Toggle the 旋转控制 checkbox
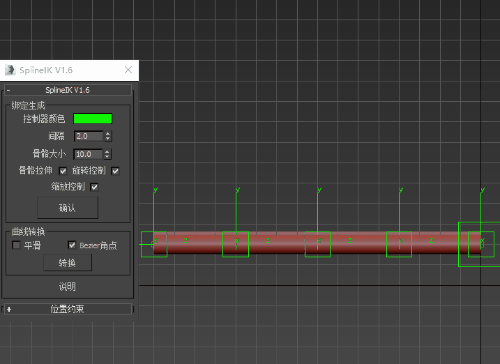Image resolution: width=500 pixels, height=364 pixels. tap(115, 171)
